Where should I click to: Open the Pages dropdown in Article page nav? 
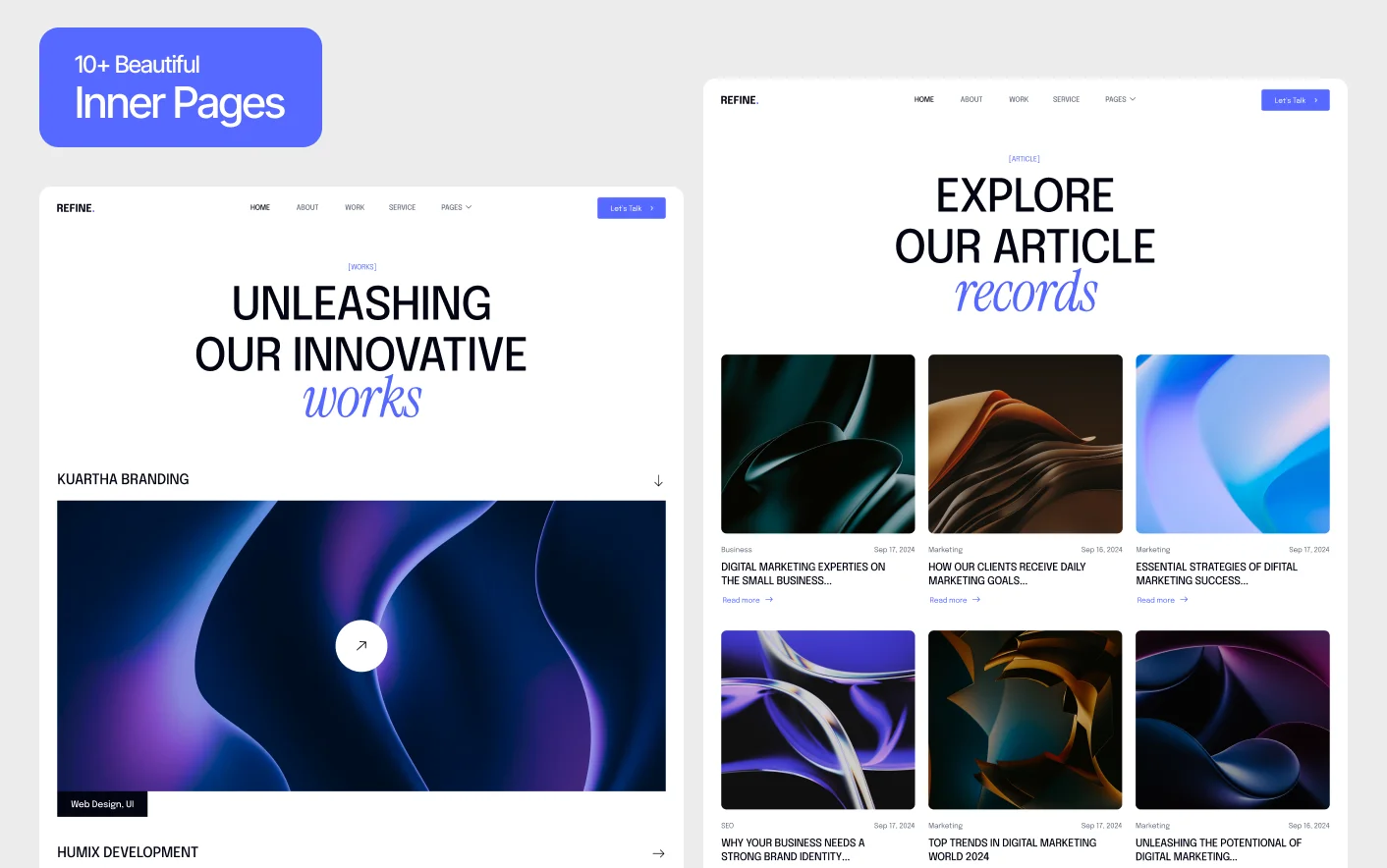pos(1120,99)
